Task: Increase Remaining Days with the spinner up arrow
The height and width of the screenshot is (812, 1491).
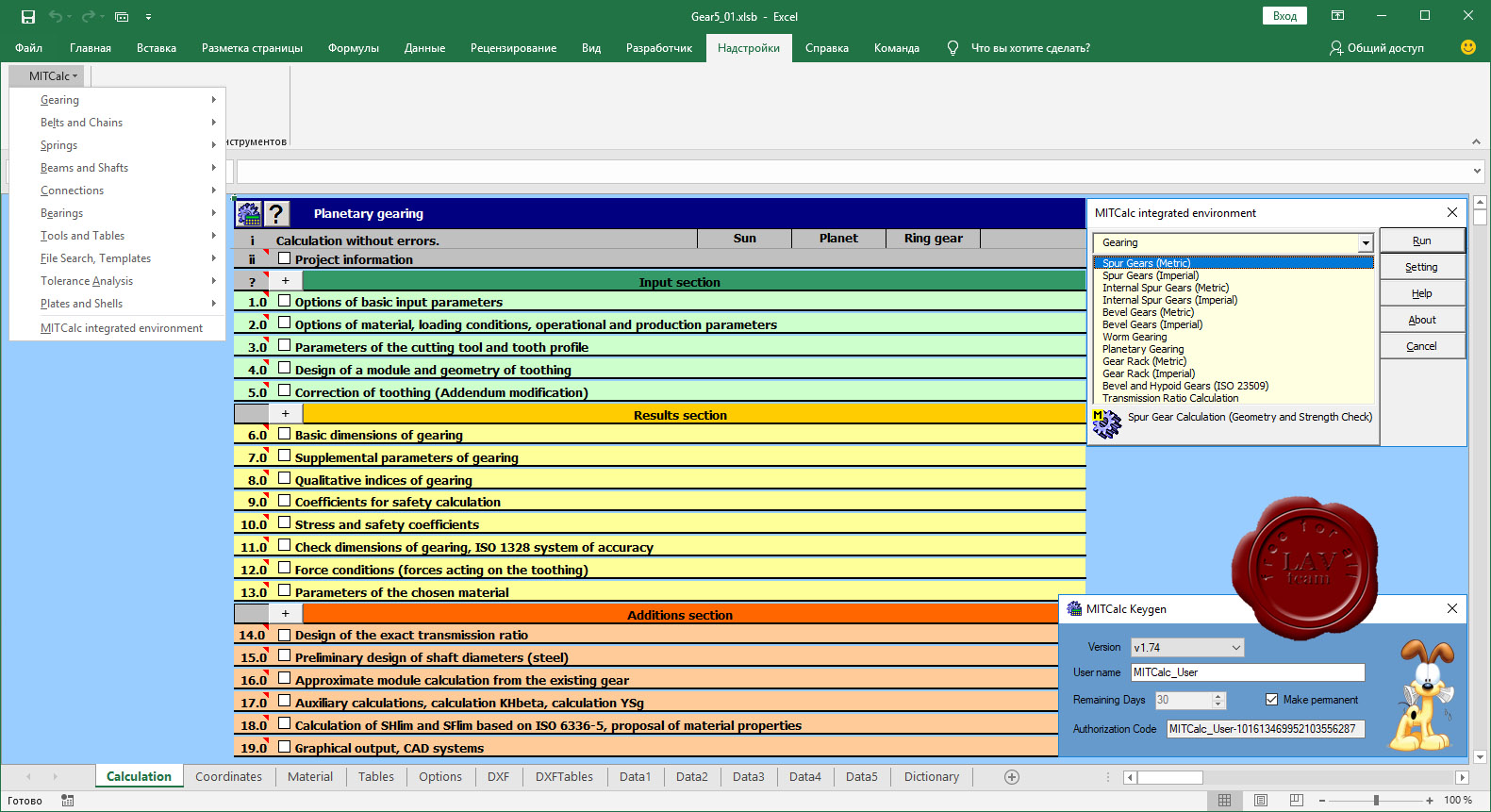Action: click(1218, 696)
